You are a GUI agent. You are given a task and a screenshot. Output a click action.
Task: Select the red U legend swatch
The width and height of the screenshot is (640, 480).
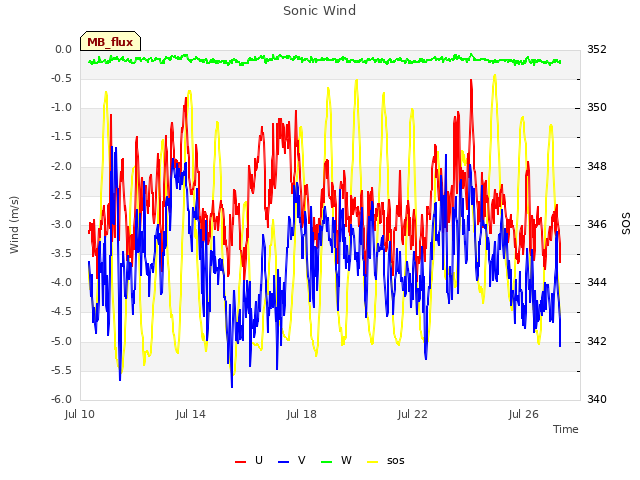point(240,462)
